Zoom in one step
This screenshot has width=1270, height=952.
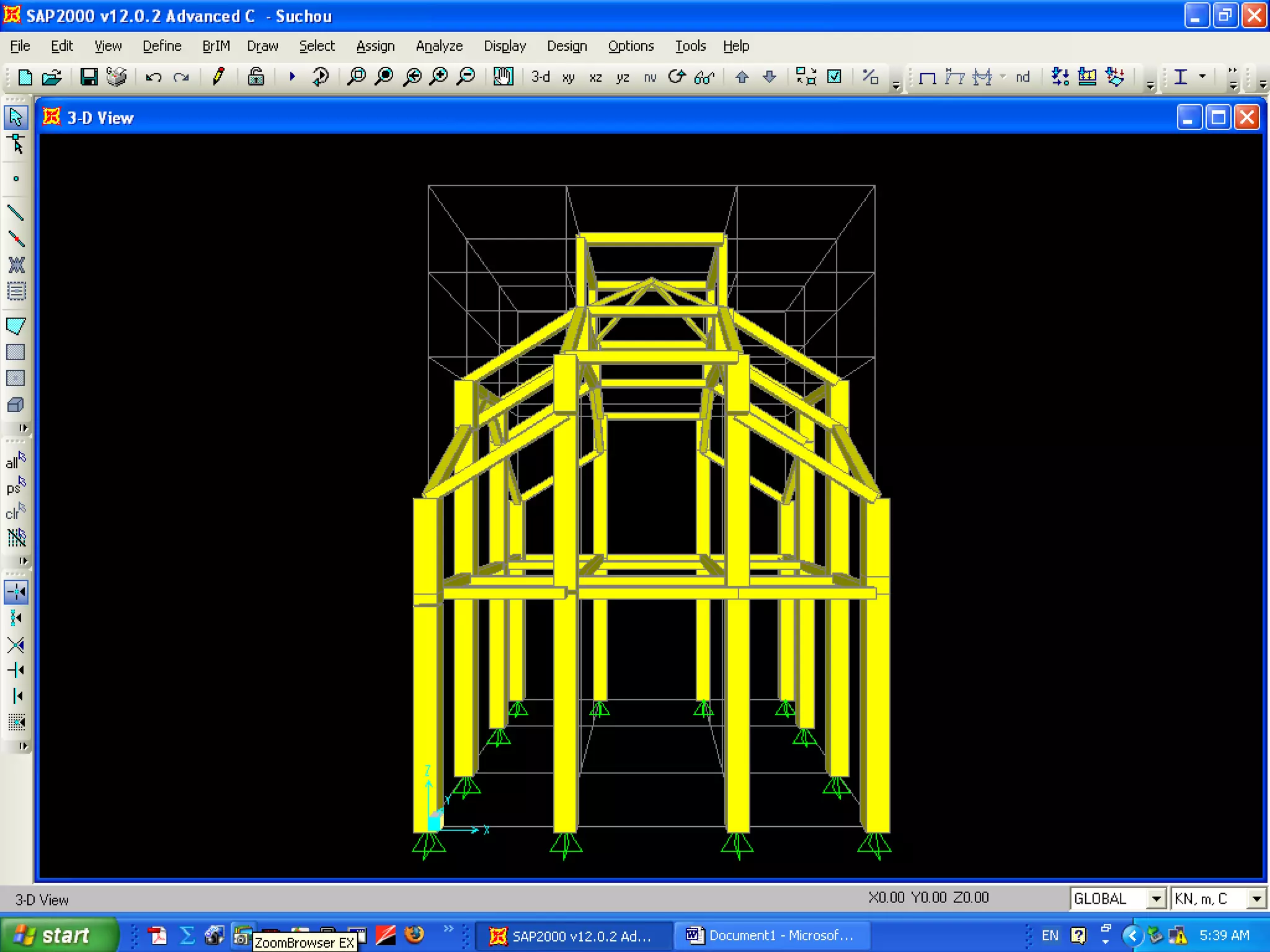(439, 77)
